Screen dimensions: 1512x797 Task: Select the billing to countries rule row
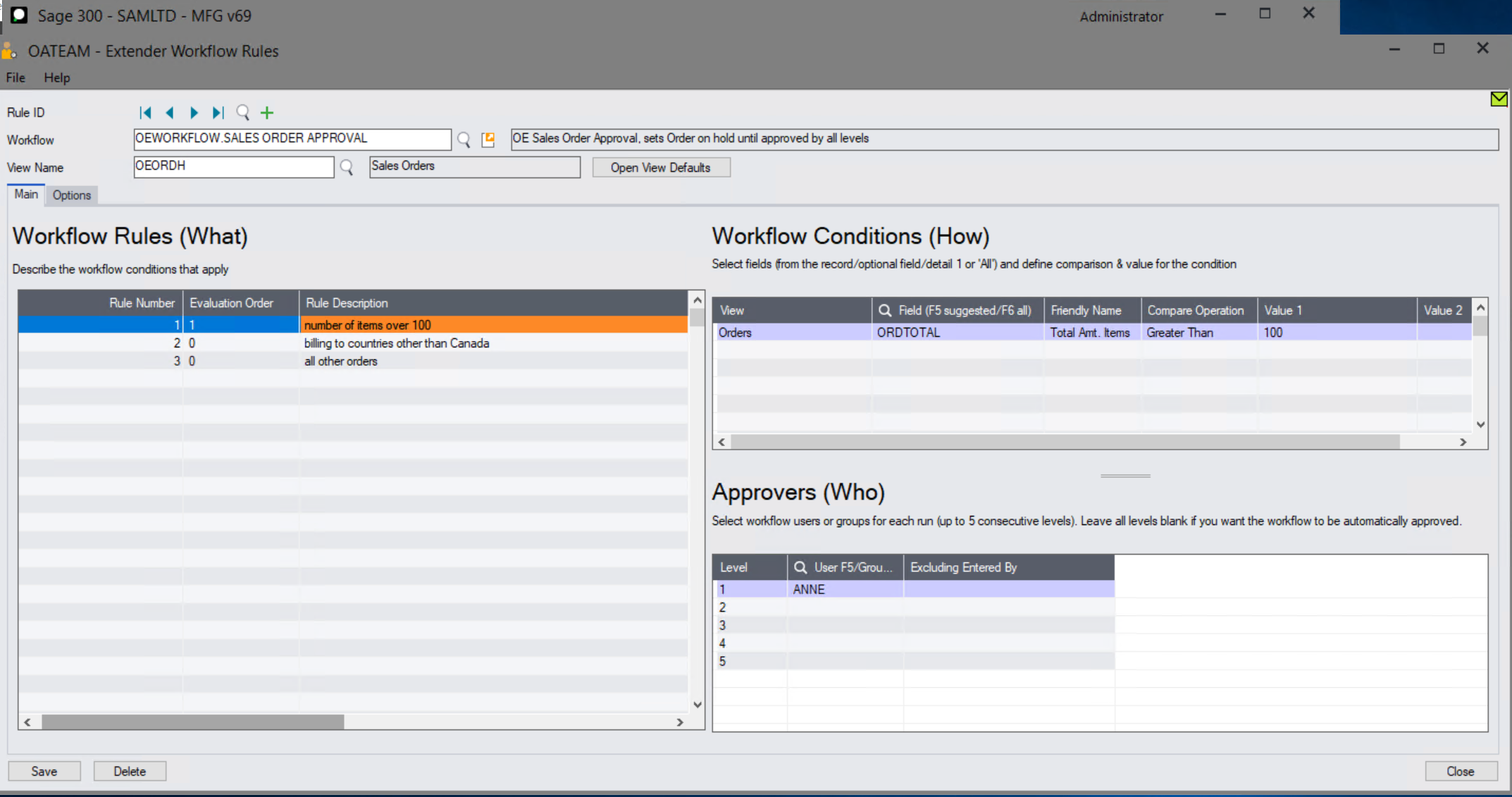(x=396, y=343)
